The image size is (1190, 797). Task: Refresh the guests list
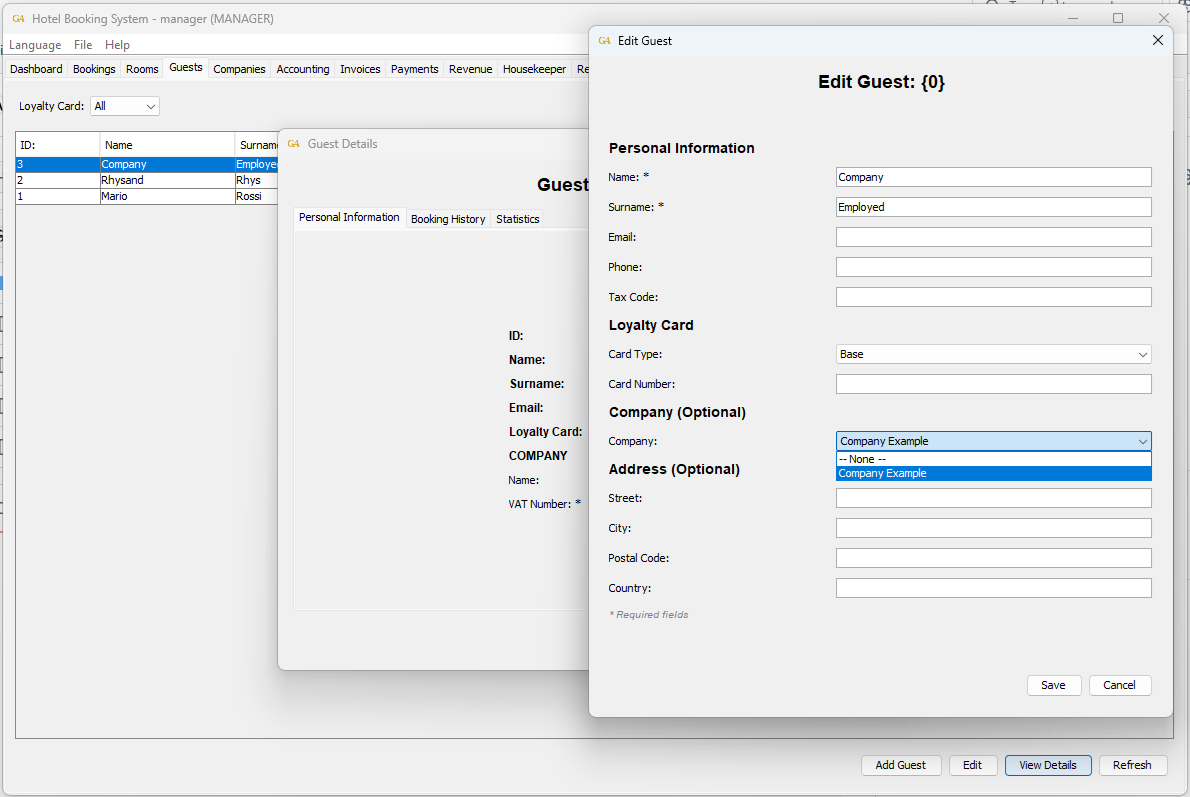point(1132,765)
